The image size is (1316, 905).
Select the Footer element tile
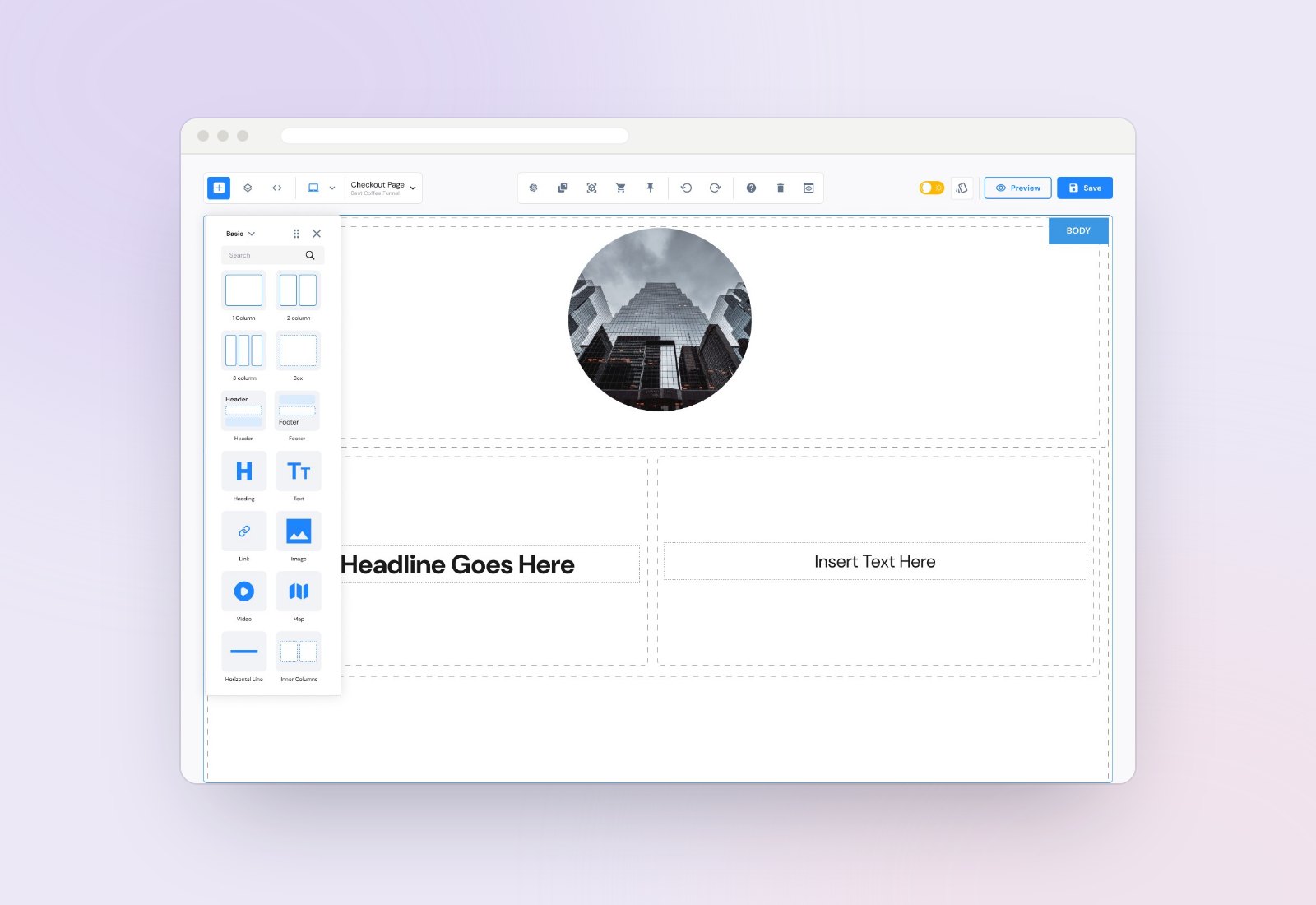click(298, 411)
